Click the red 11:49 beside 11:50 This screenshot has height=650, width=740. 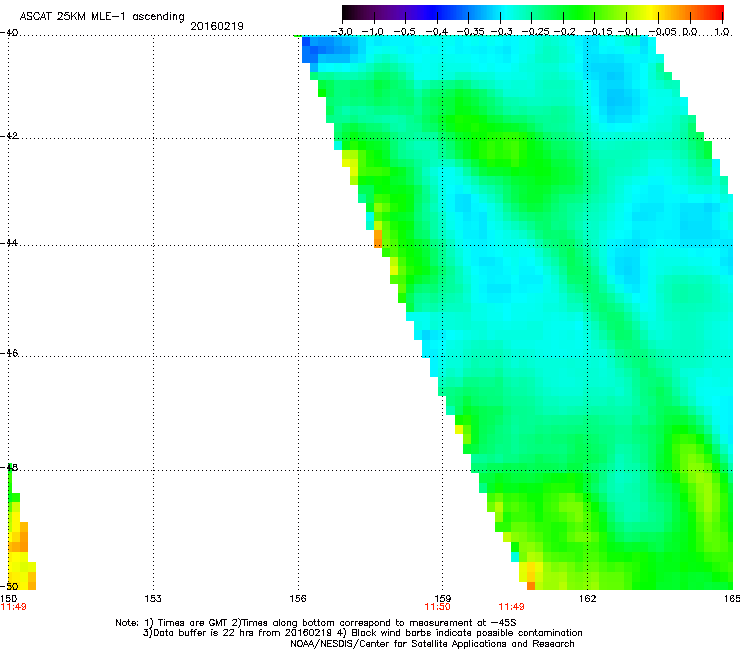[x=511, y=607]
